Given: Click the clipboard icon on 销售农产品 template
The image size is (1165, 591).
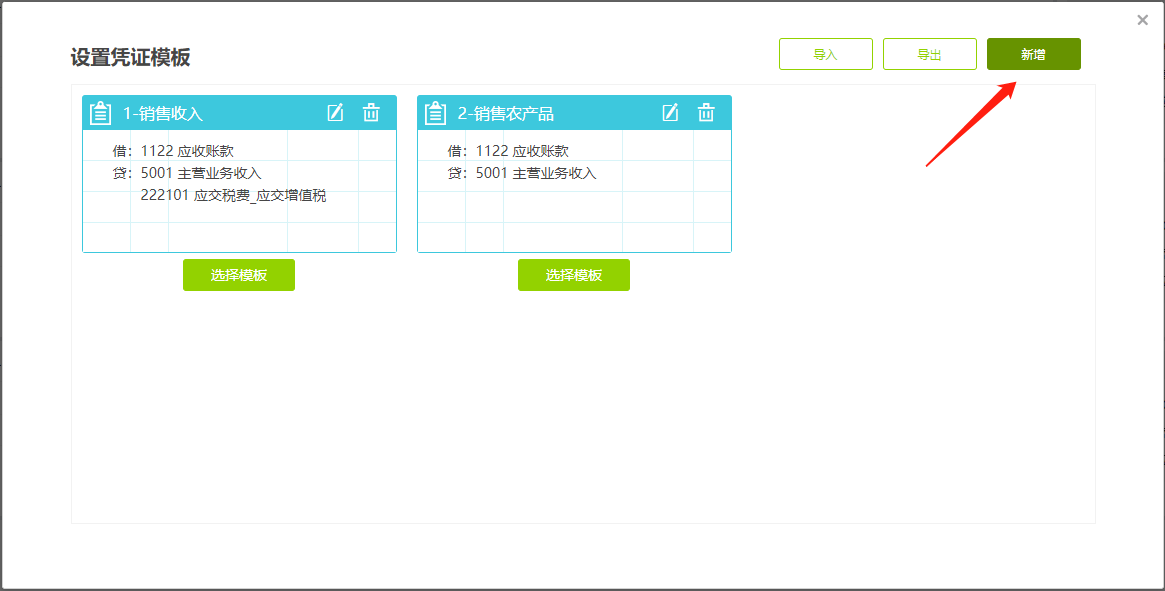Looking at the screenshot, I should click(435, 112).
